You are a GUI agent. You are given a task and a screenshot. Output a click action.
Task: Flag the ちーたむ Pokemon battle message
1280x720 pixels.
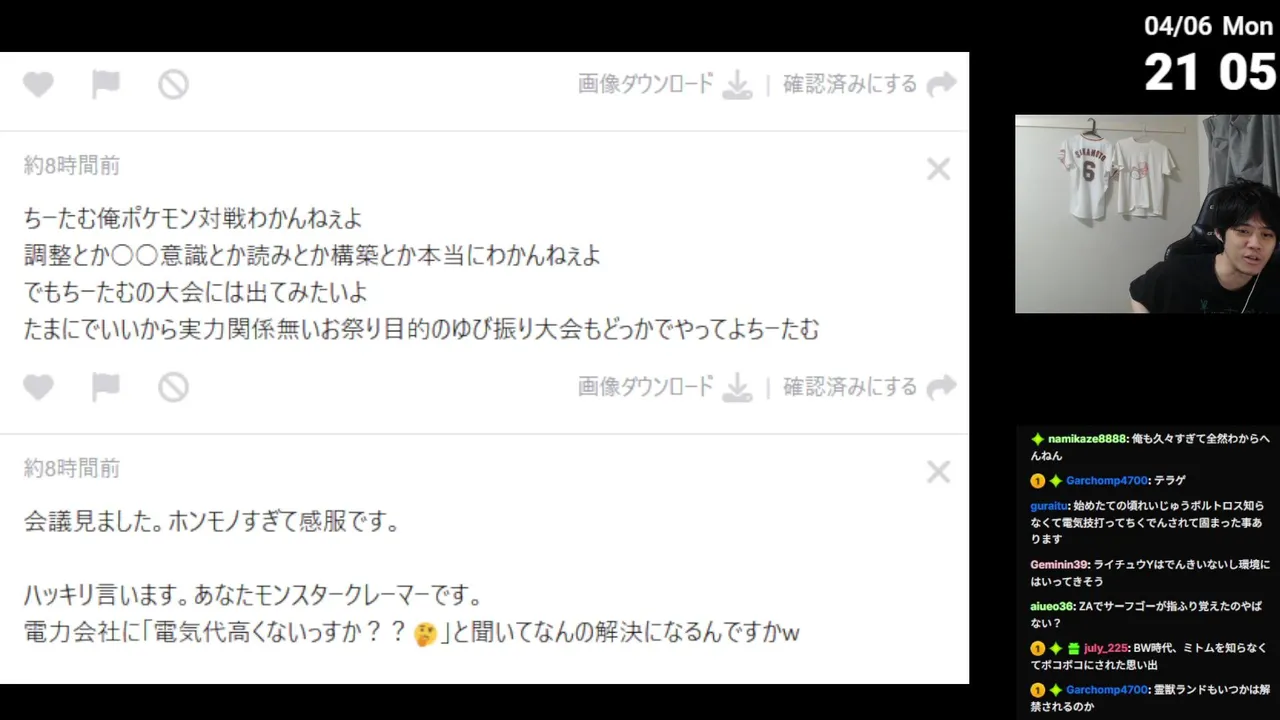[x=106, y=387]
